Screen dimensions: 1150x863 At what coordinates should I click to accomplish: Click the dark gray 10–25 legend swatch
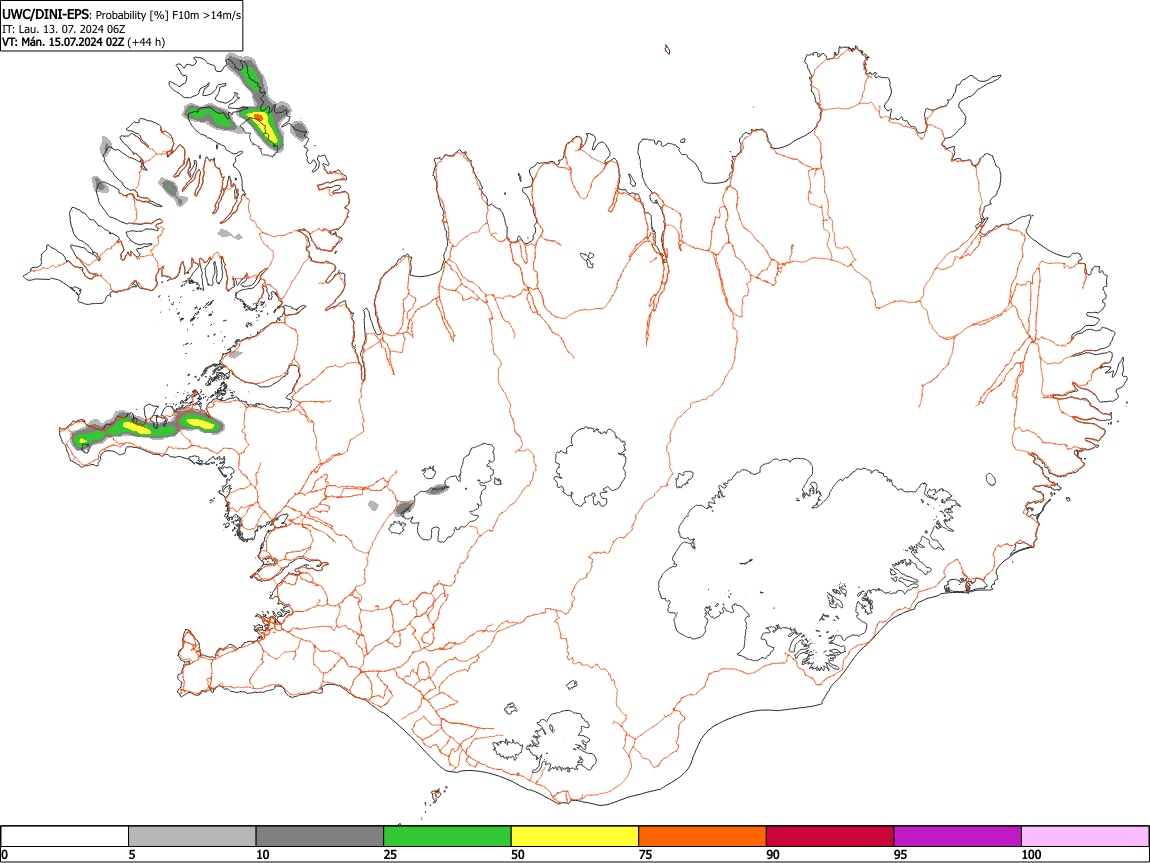tap(320, 837)
